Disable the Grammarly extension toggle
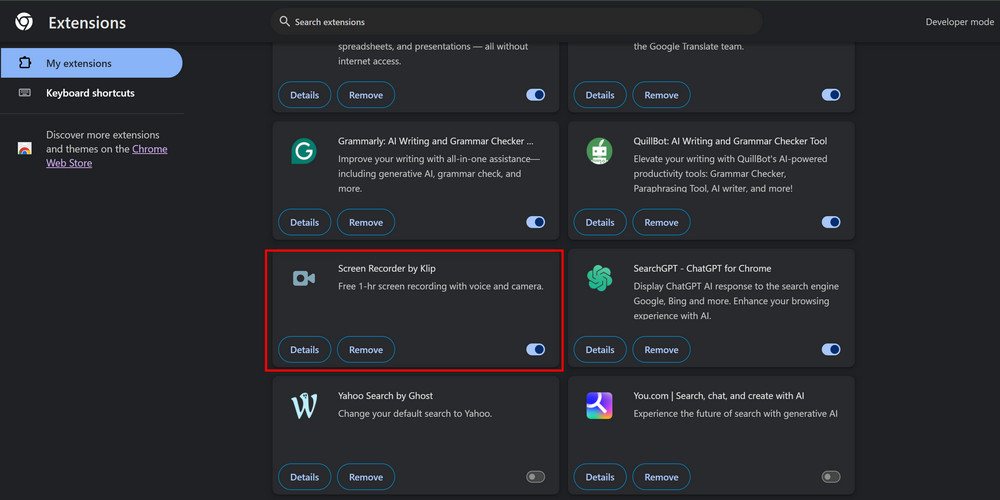This screenshot has height=500, width=1000. click(x=536, y=222)
